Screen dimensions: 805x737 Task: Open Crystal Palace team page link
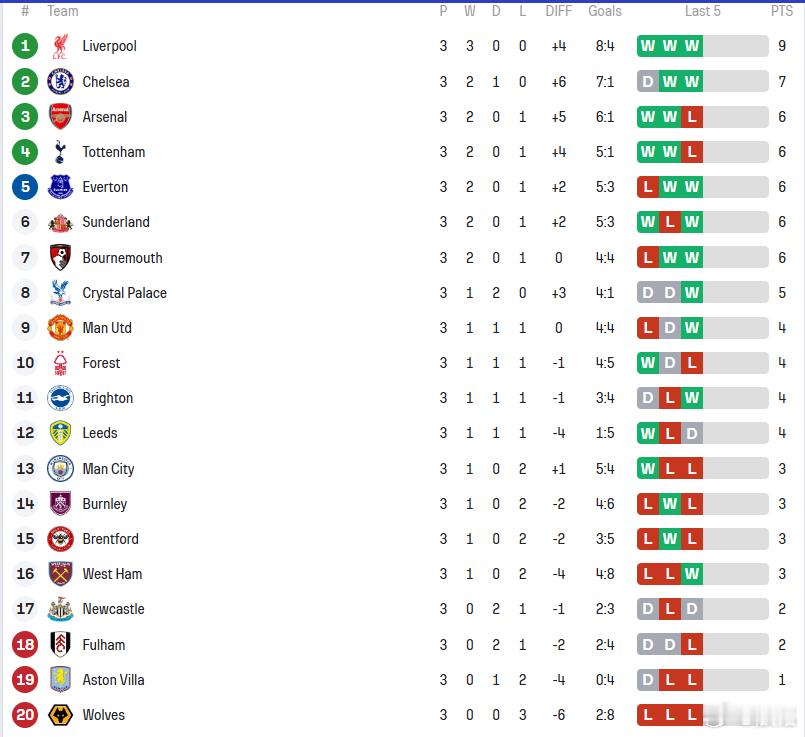point(125,293)
